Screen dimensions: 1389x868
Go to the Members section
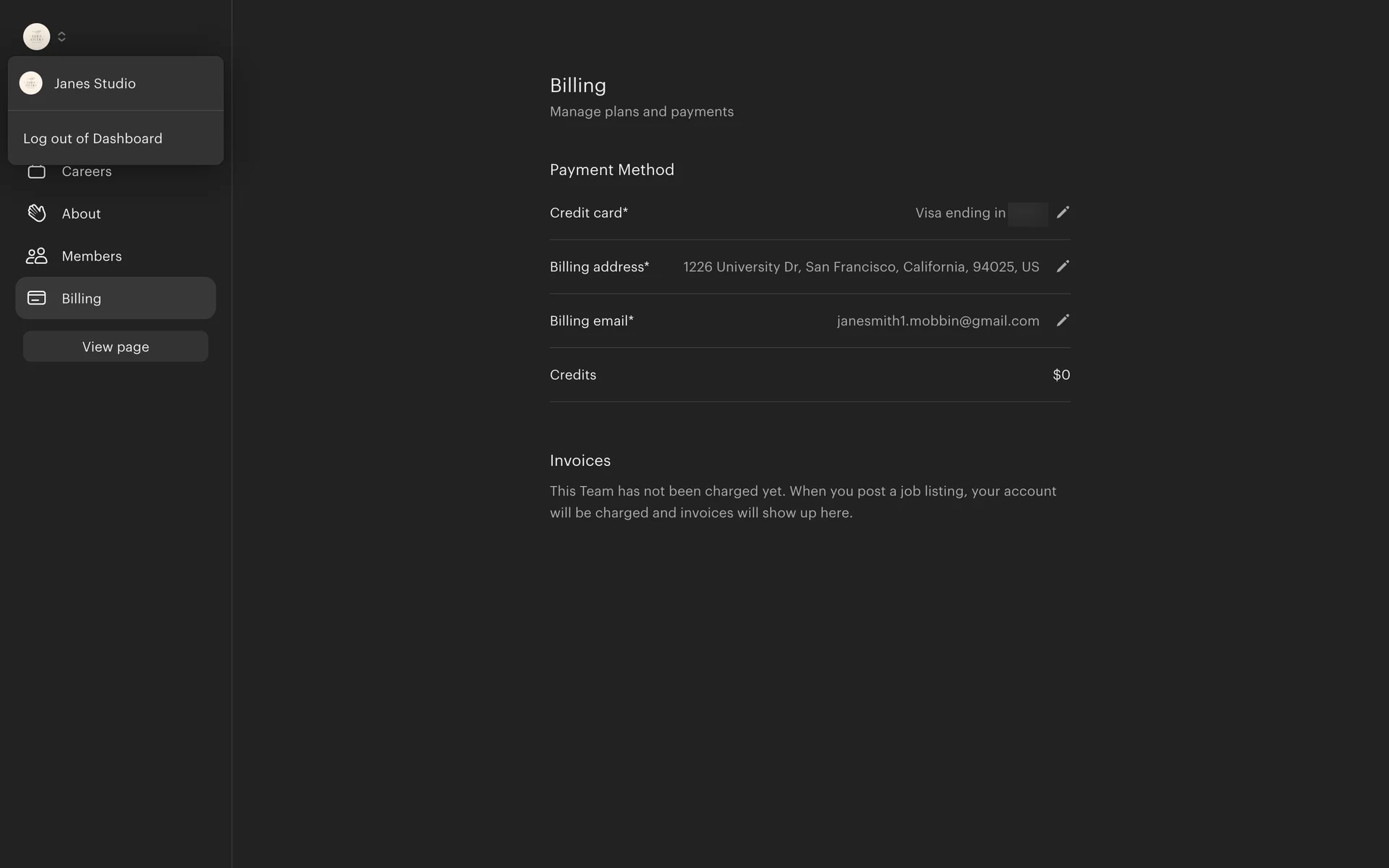[x=91, y=256]
